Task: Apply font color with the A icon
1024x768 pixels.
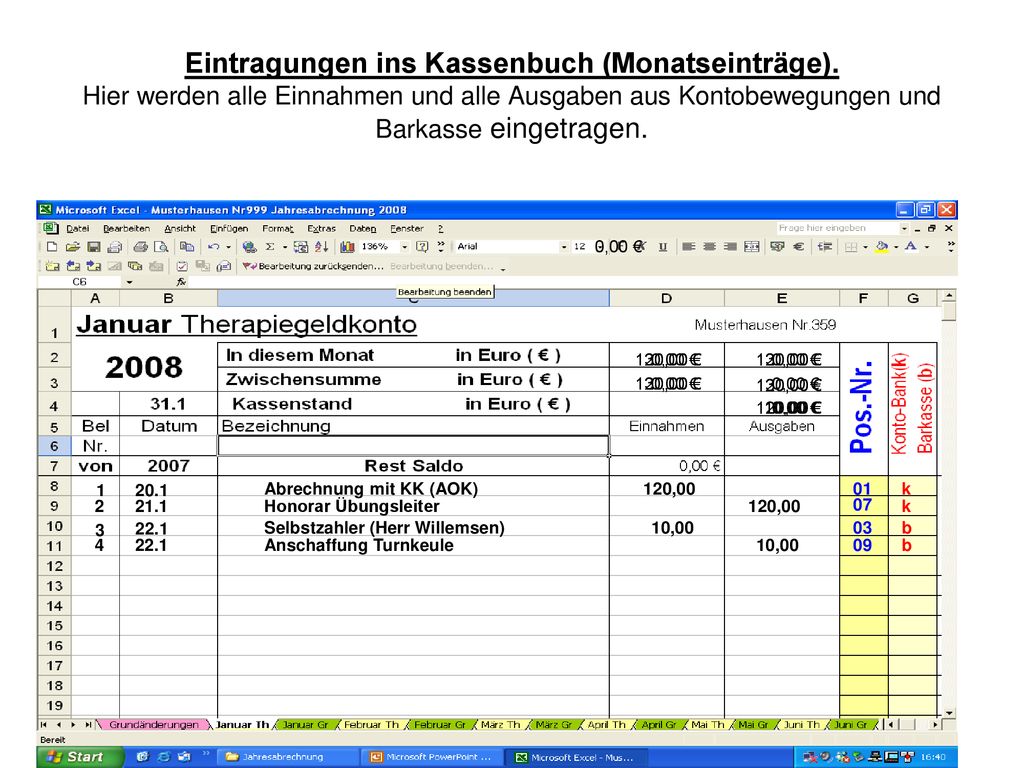Action: (x=911, y=247)
